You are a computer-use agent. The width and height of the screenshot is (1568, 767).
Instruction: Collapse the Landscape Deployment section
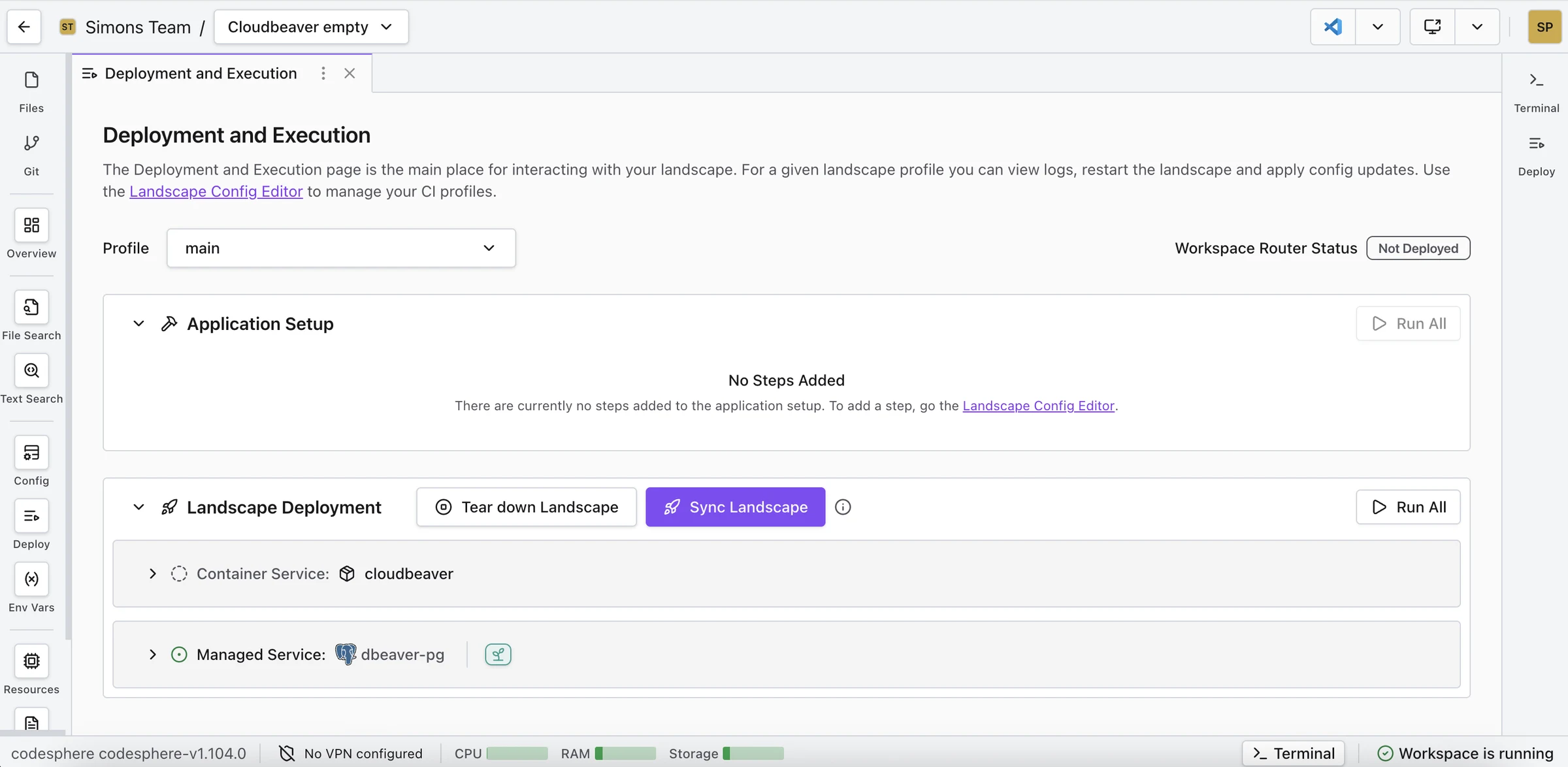click(x=139, y=507)
